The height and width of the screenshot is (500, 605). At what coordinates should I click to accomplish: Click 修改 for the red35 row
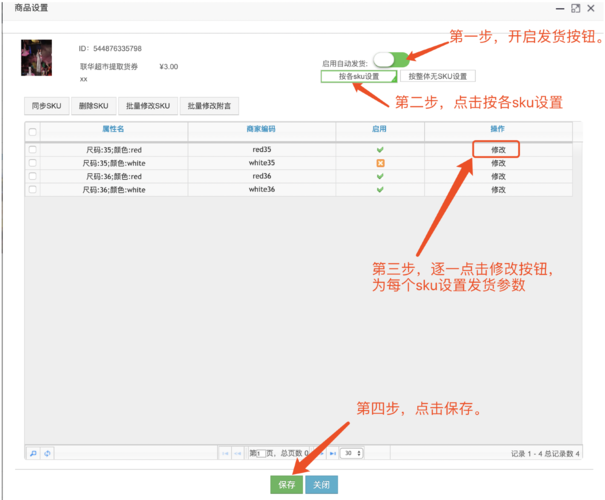498,150
